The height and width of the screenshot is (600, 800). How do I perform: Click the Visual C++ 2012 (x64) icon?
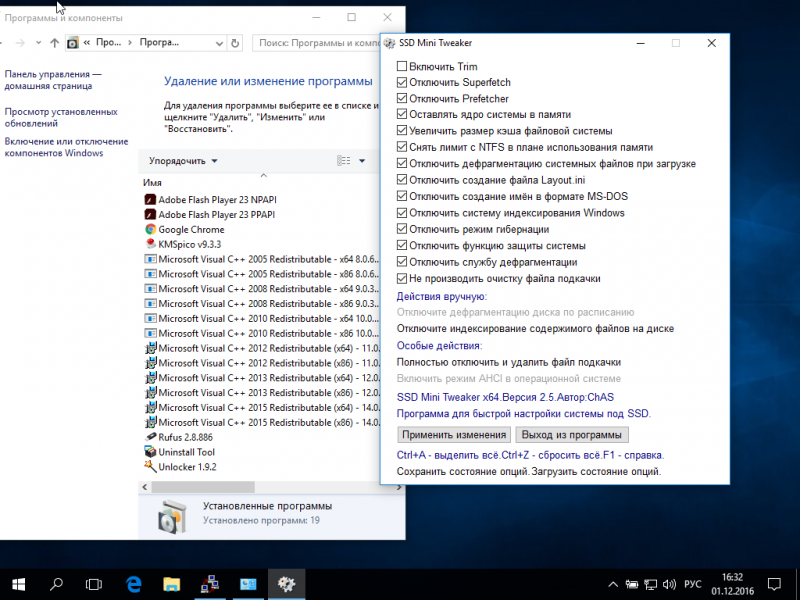[150, 348]
